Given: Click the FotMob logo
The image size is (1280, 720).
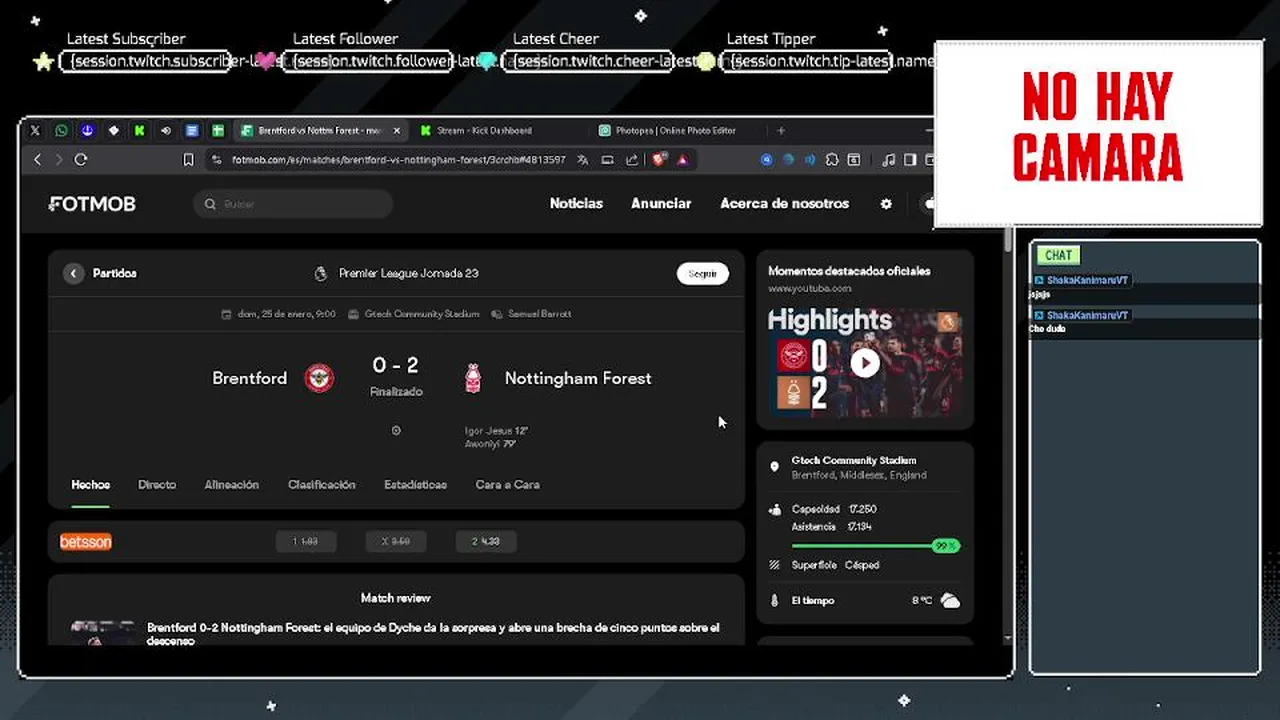Looking at the screenshot, I should (92, 204).
